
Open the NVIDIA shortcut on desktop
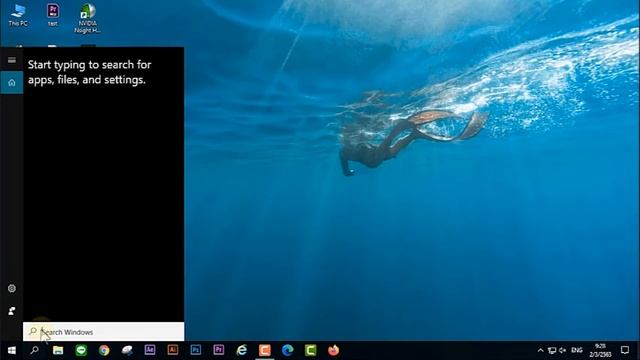tap(87, 19)
